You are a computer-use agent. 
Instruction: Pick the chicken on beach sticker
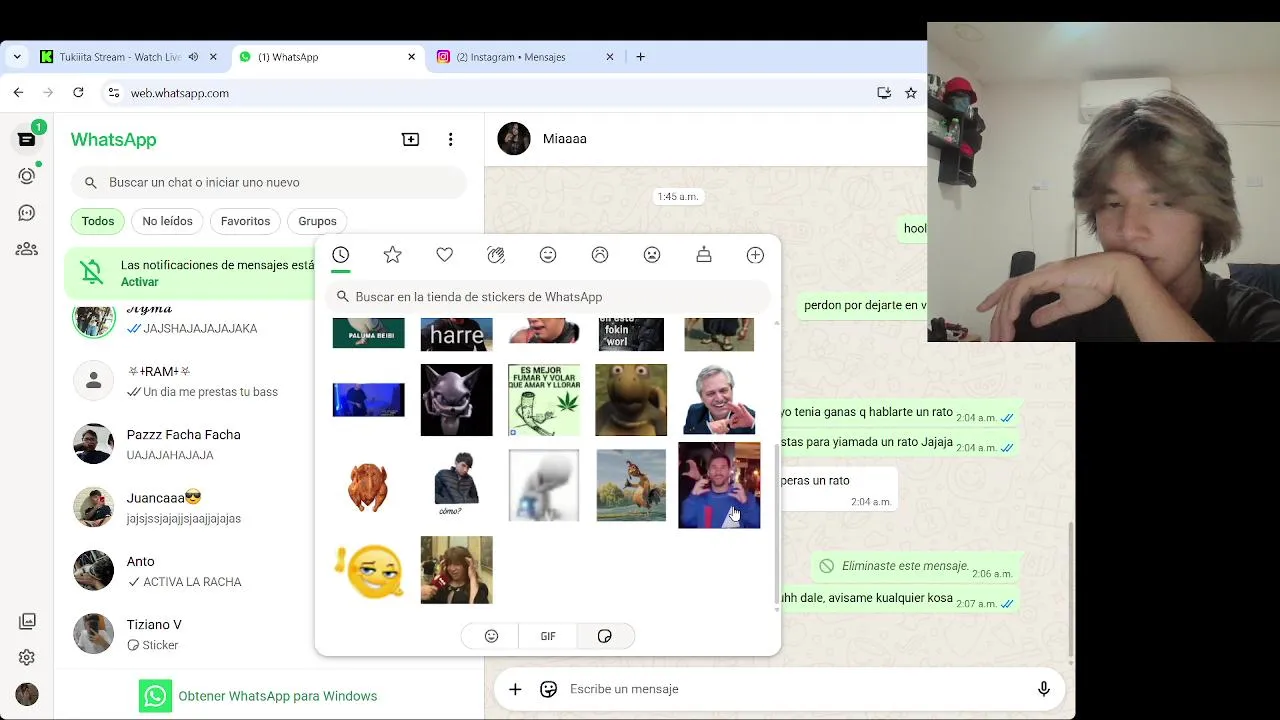631,486
